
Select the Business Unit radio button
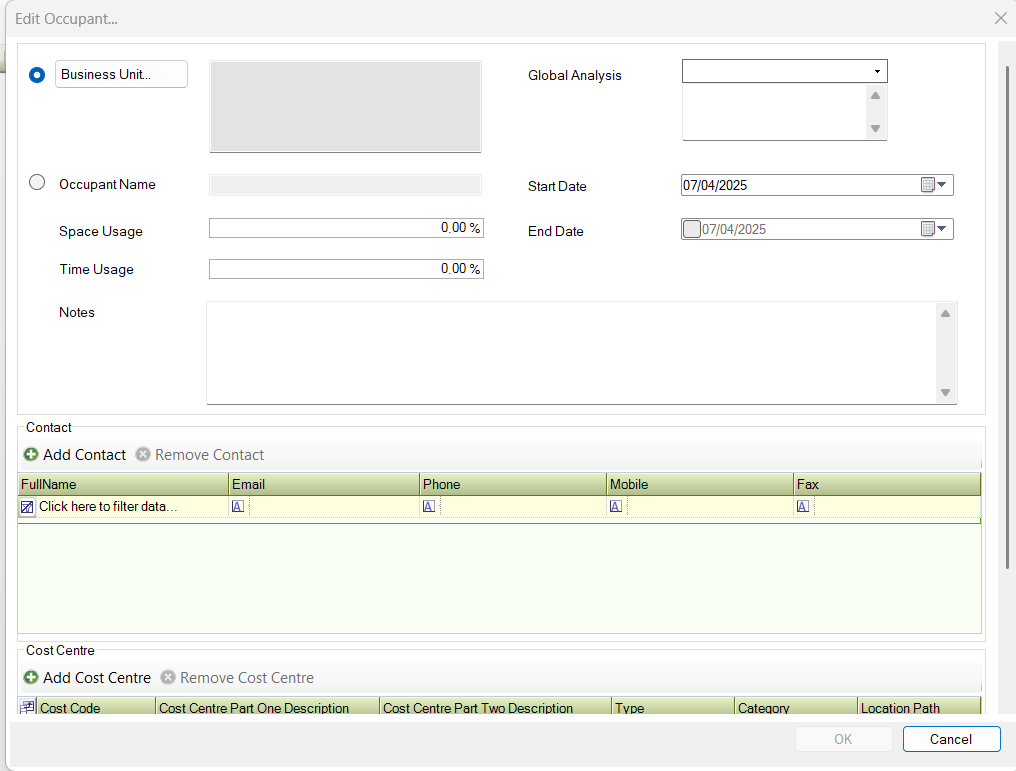point(37,74)
